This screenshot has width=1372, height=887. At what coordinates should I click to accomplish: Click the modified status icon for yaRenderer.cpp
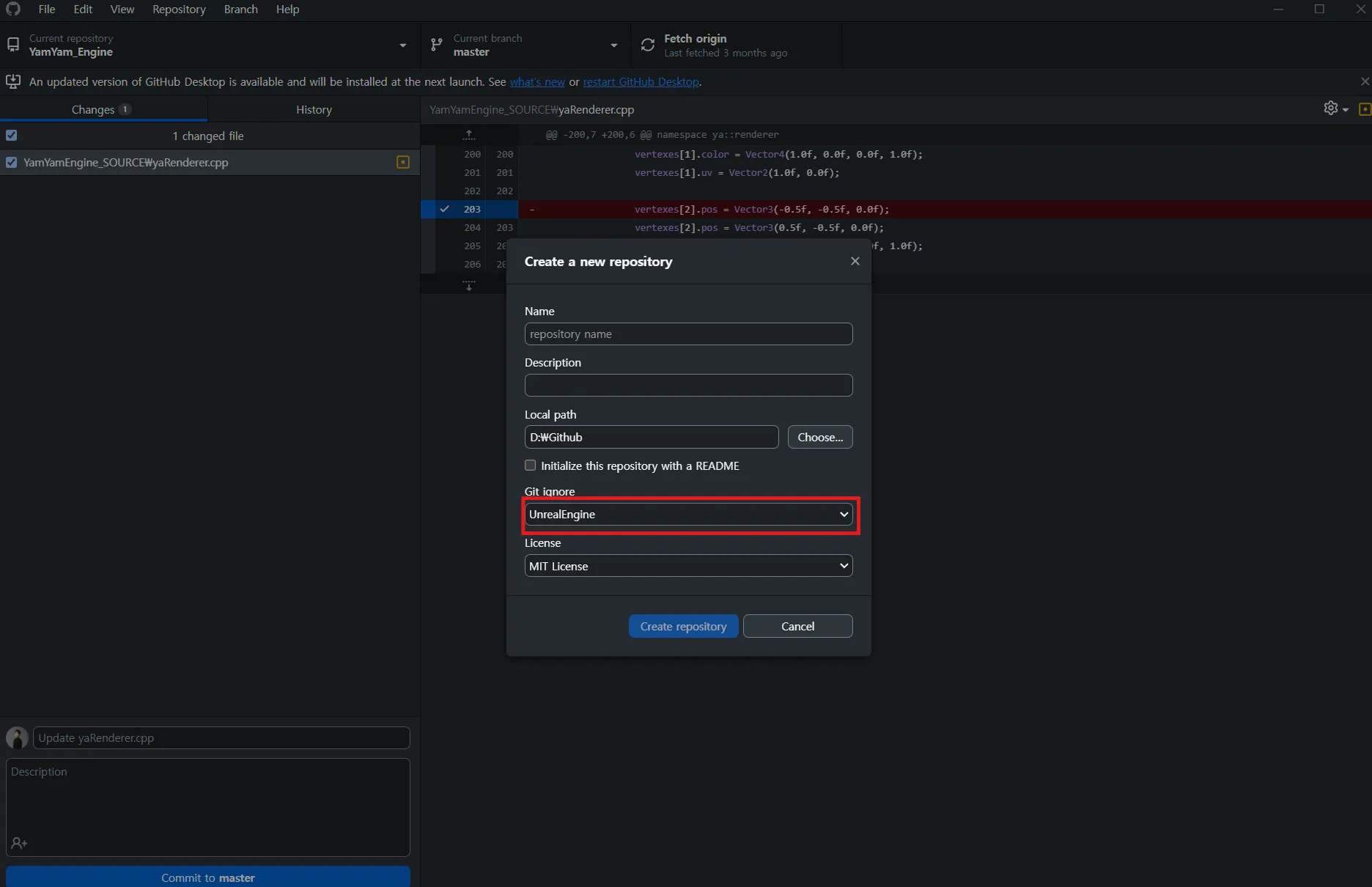point(402,163)
